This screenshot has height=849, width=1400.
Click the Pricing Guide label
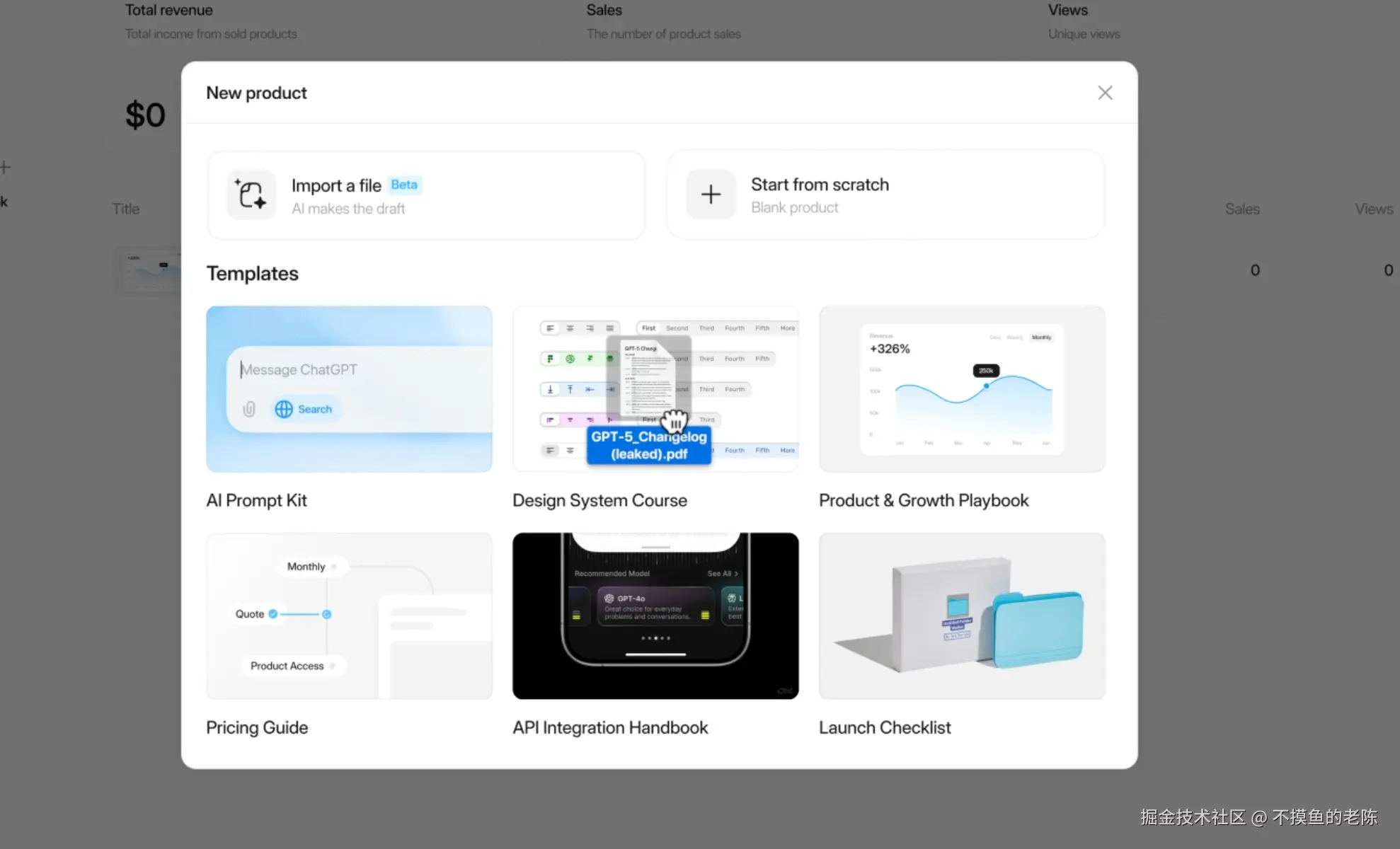click(257, 727)
